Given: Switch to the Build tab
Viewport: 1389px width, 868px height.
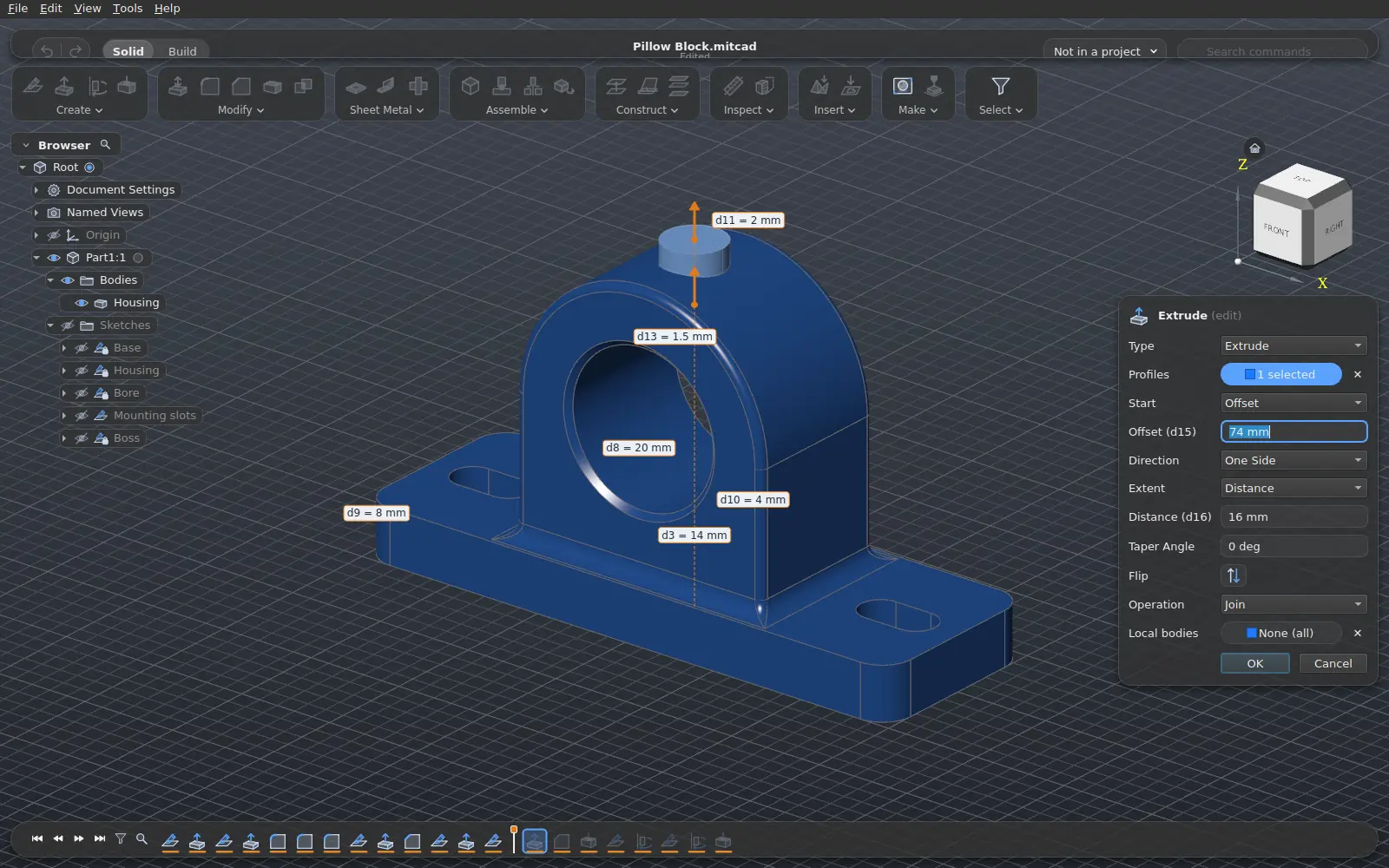Looking at the screenshot, I should point(182,51).
